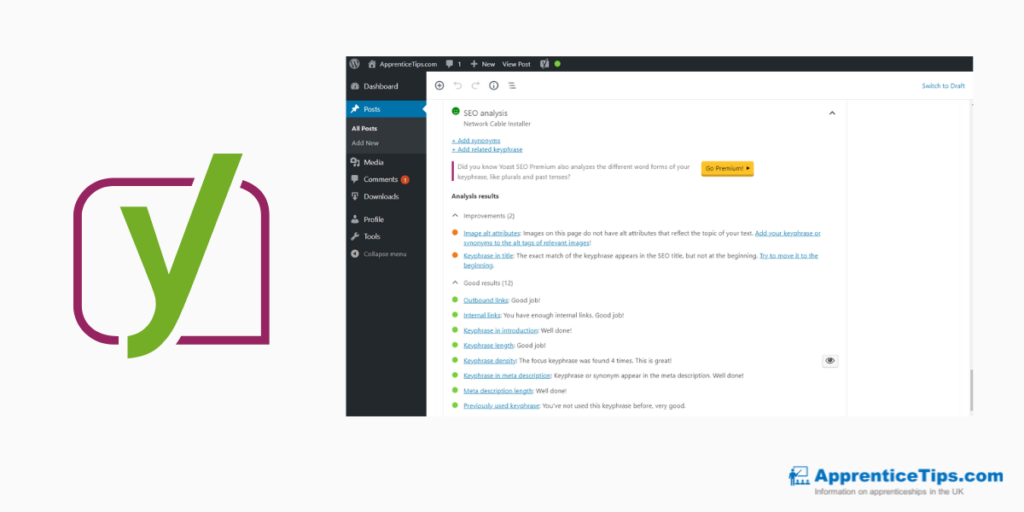Click the green status dot in admin bar
Screen dimensions: 1024x512
(557, 64)
